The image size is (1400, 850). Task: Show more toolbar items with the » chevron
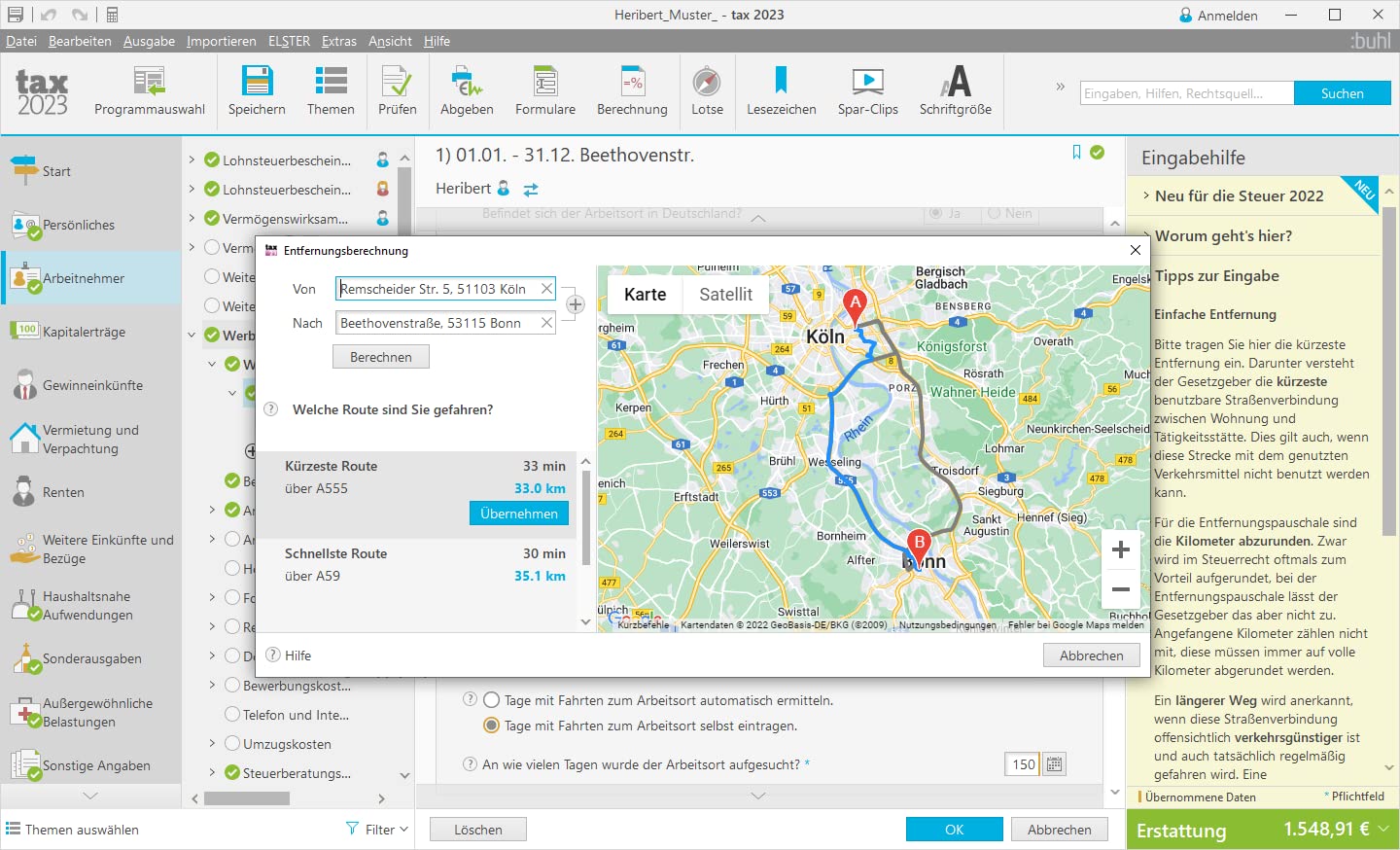(x=1060, y=87)
